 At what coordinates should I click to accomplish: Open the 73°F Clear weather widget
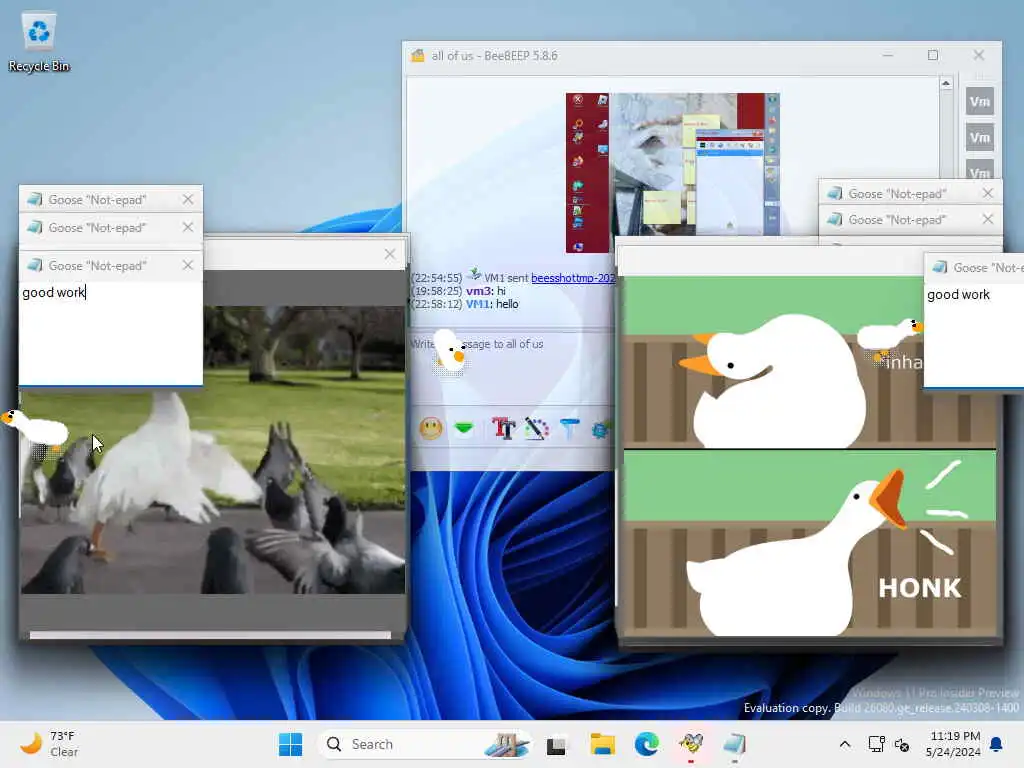tap(50, 744)
